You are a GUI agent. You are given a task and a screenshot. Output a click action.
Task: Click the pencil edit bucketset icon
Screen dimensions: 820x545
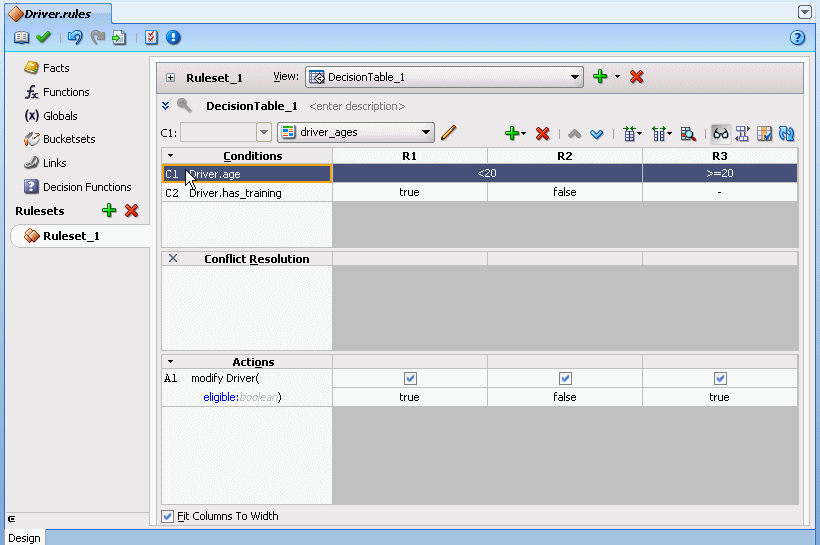pos(449,133)
